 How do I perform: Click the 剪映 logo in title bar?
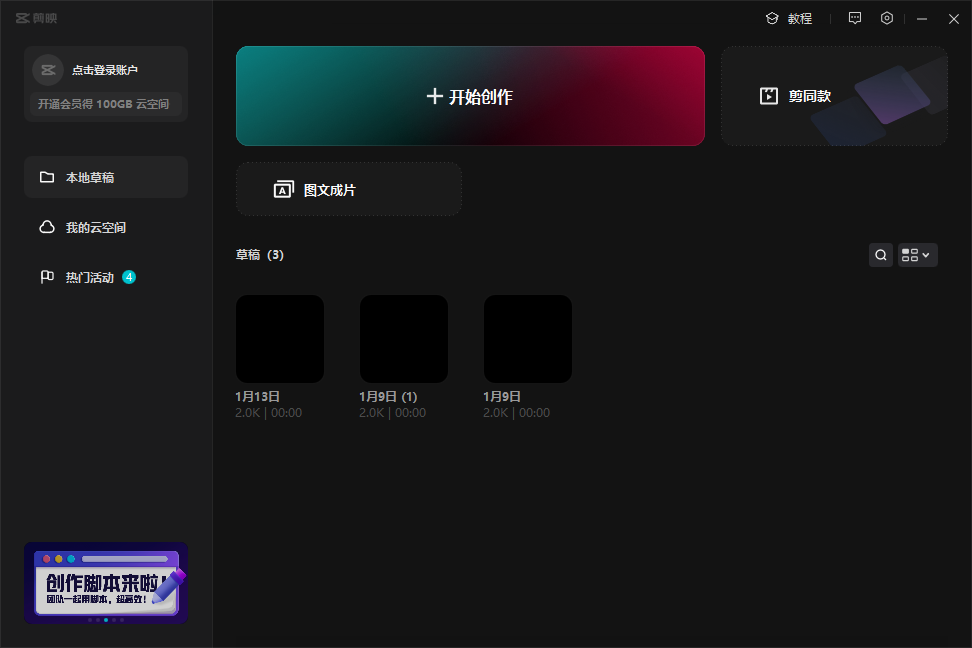tap(36, 18)
